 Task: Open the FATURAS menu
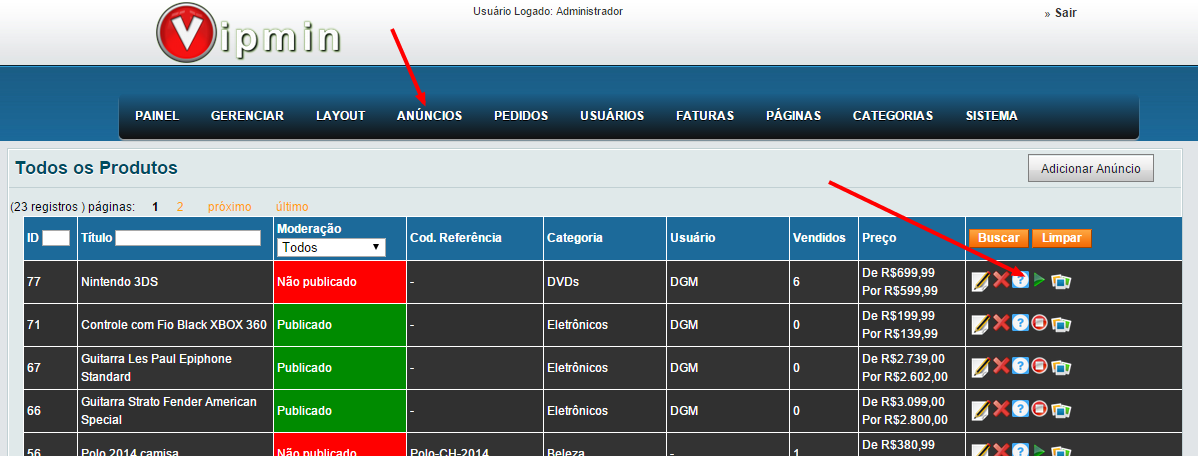(x=705, y=116)
